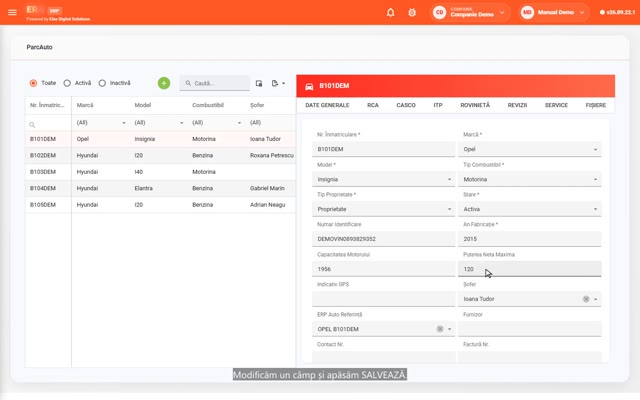The image size is (640, 400).
Task: Click the green add vehicle button
Action: [x=164, y=83]
